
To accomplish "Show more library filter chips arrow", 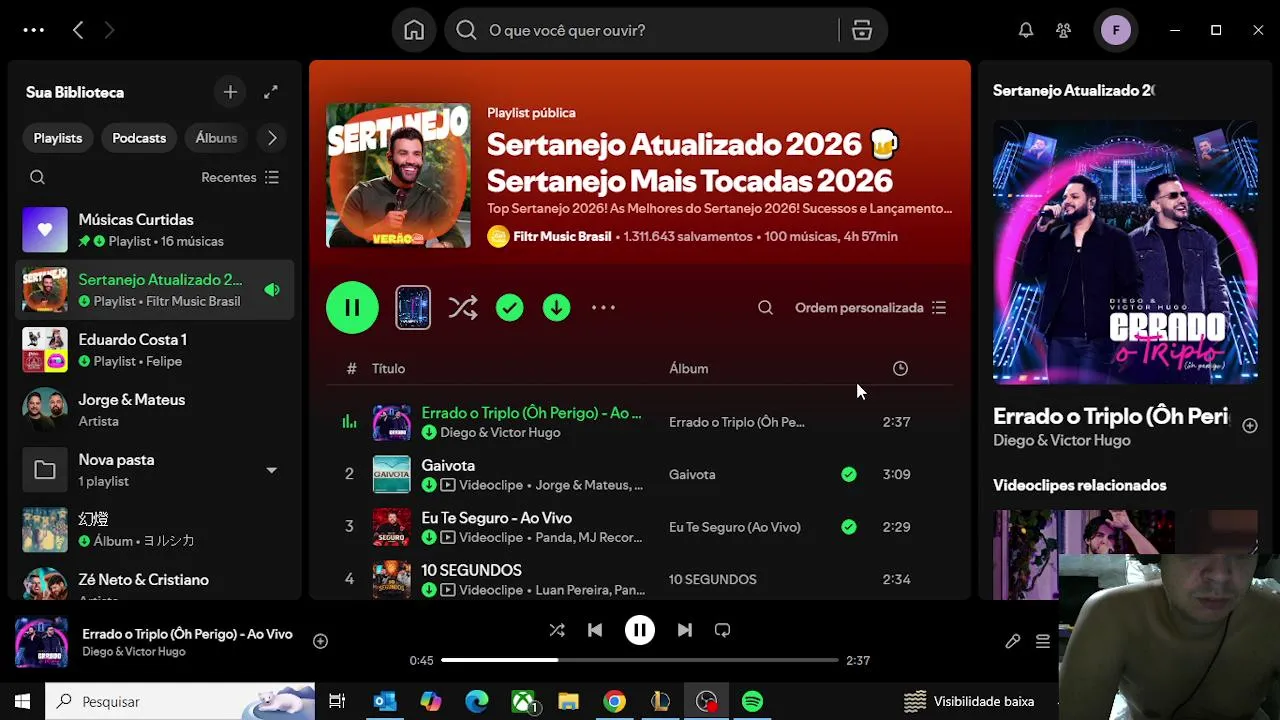I will point(272,138).
